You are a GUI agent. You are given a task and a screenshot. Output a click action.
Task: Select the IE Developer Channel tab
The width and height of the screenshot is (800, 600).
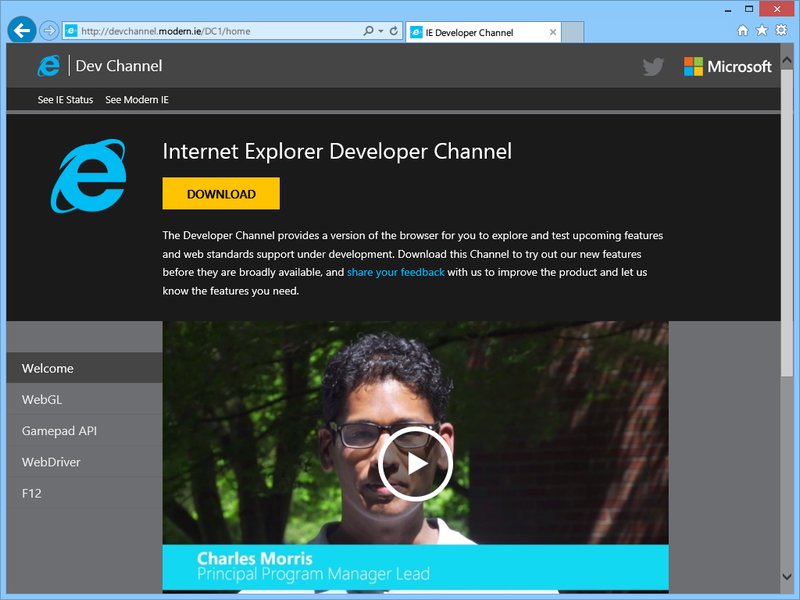click(x=483, y=32)
